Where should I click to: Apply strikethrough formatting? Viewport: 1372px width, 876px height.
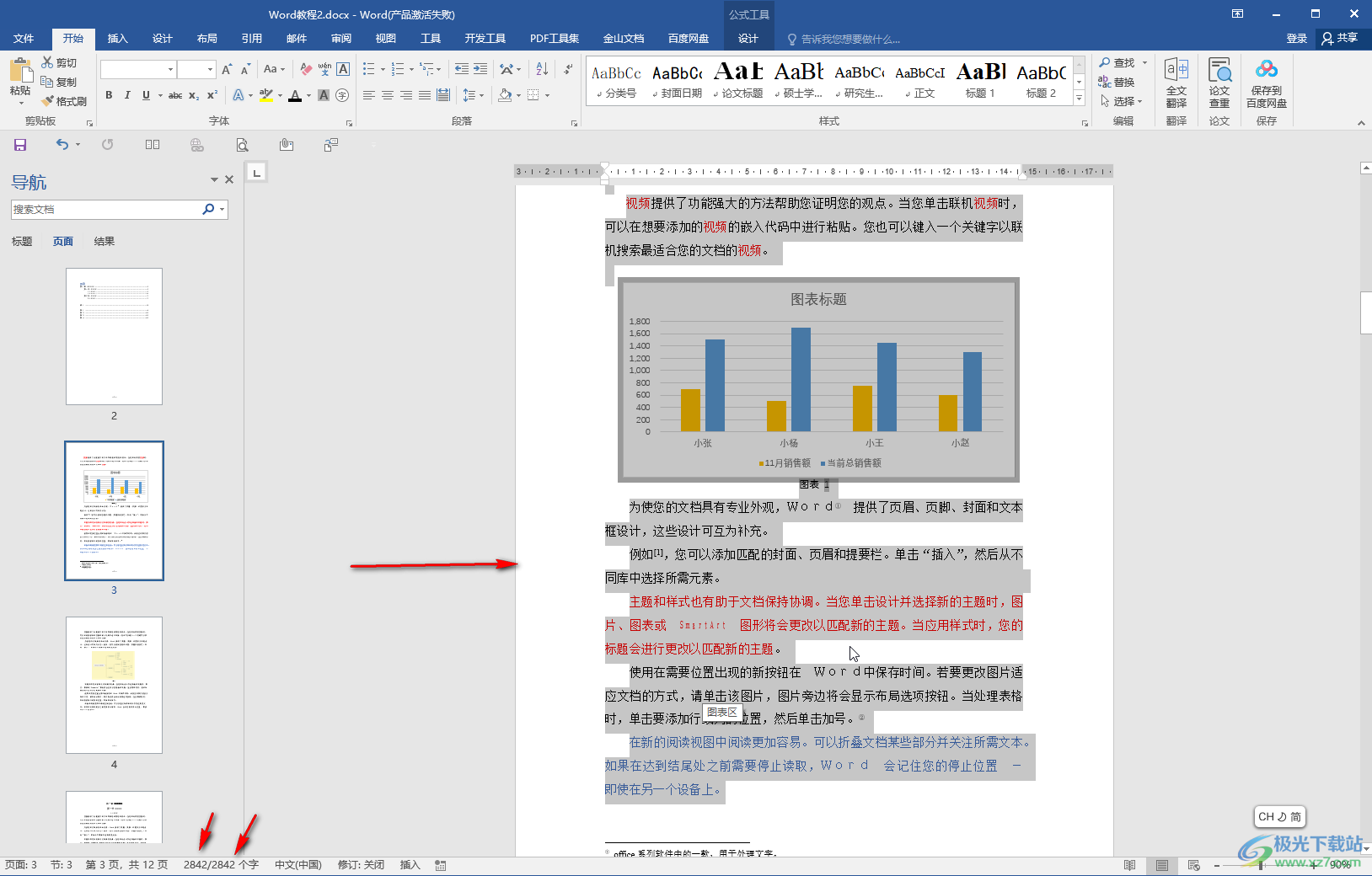[175, 95]
